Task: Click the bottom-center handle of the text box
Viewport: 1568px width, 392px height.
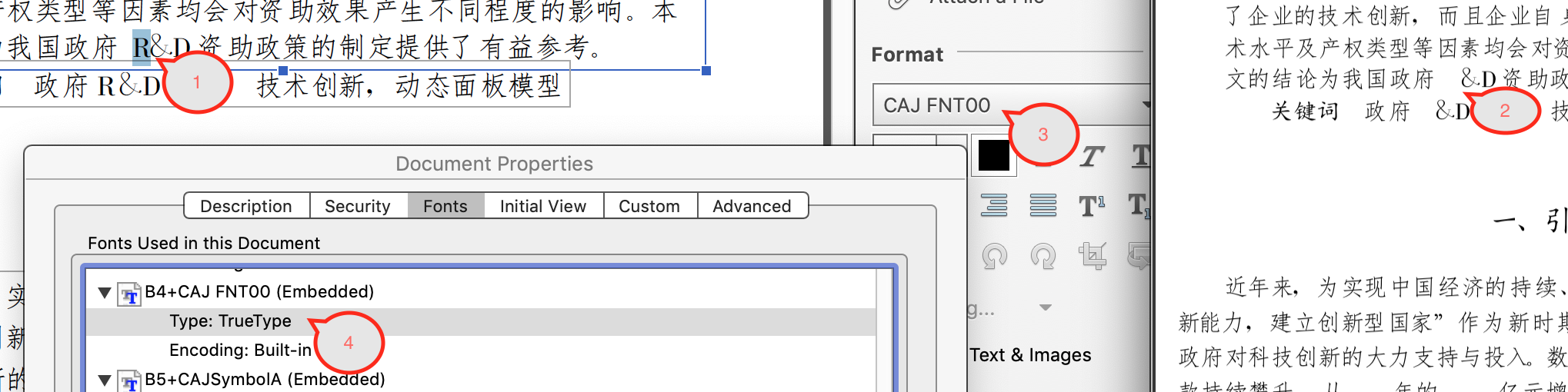Action: click(x=283, y=71)
